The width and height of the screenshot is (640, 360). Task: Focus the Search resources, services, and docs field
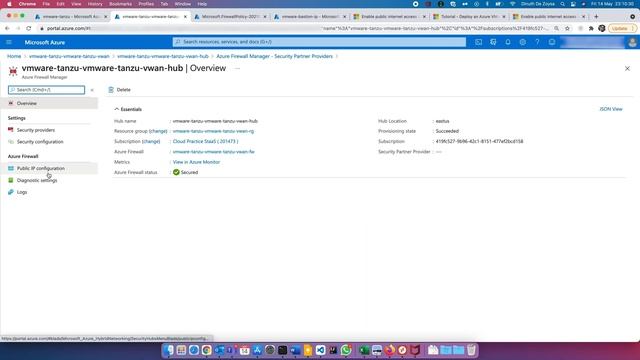tap(319, 42)
